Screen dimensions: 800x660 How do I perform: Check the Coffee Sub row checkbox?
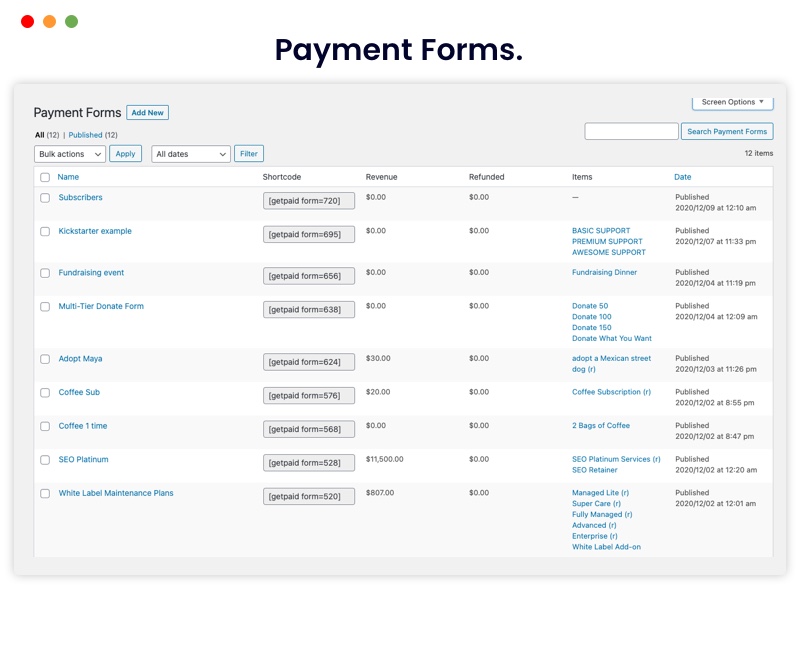click(x=45, y=393)
